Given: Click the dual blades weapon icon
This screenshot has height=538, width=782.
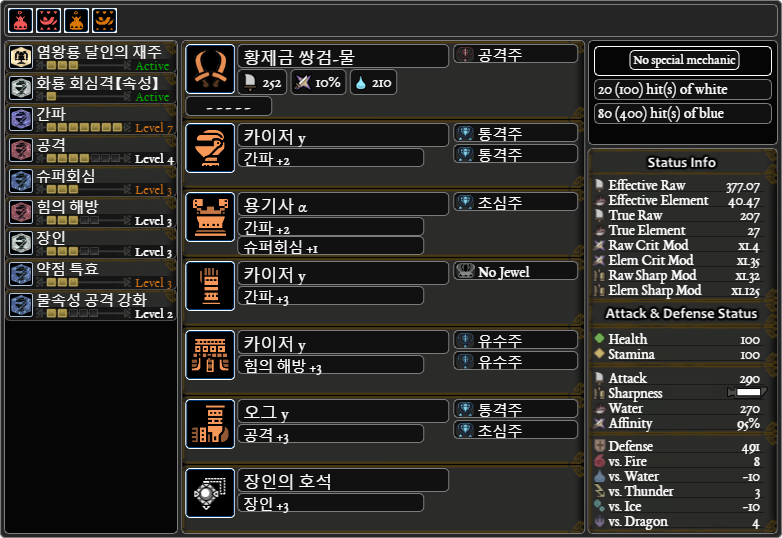Looking at the screenshot, I should tap(210, 69).
